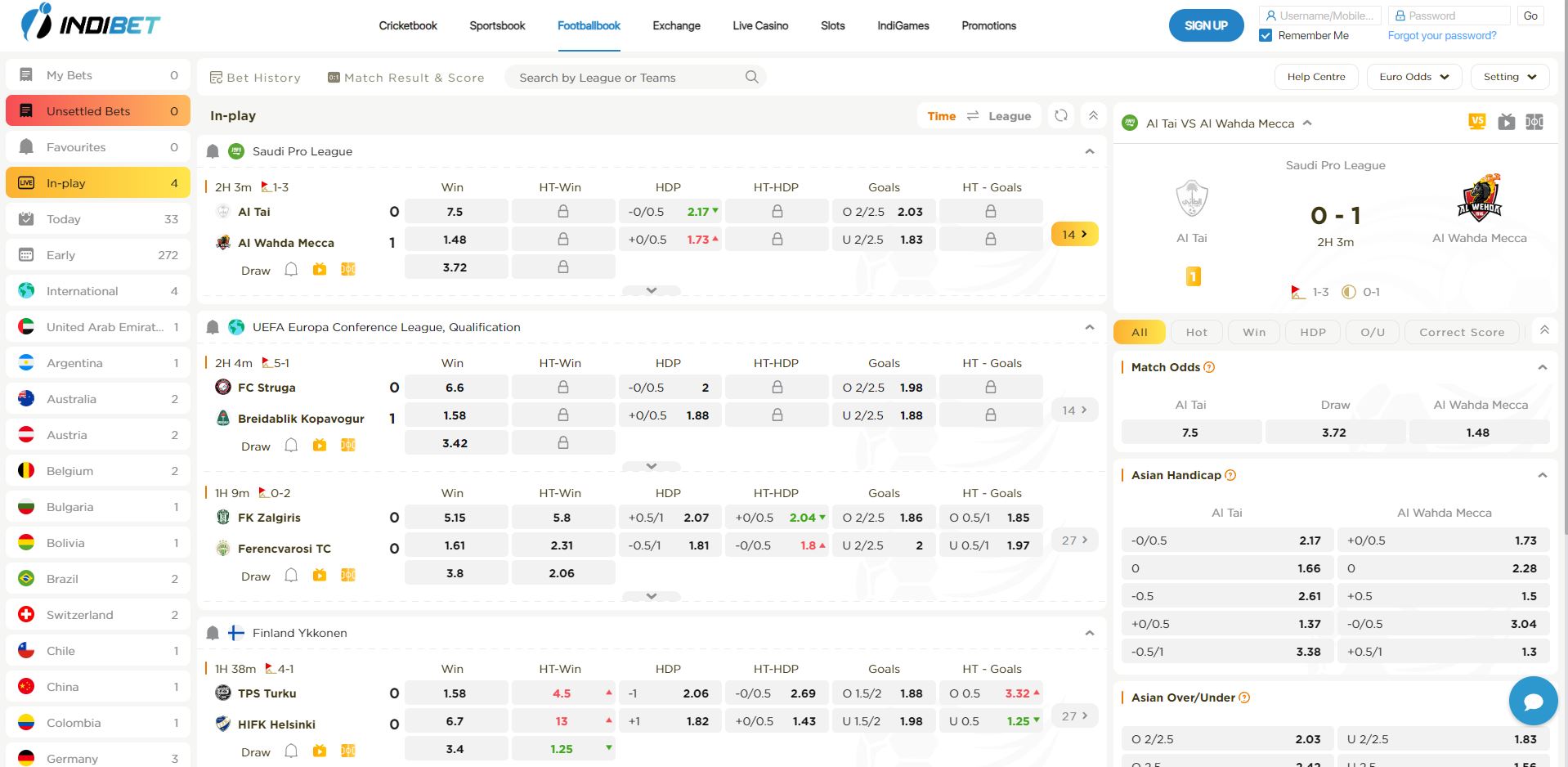Select Al Tai win odds 7.5
Viewport: 1568px width, 767px height.
point(455,212)
